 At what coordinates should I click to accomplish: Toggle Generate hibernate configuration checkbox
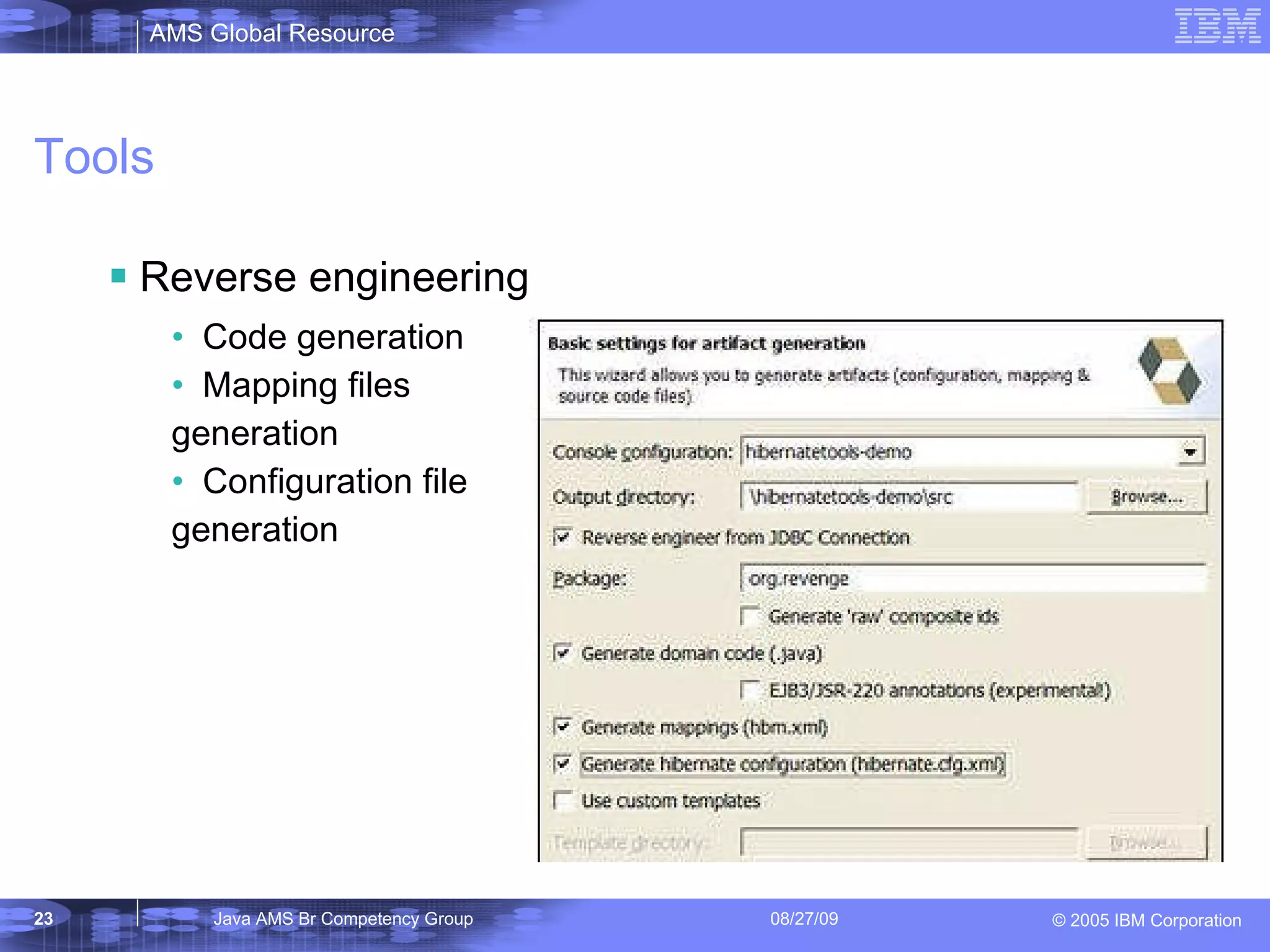pos(562,764)
